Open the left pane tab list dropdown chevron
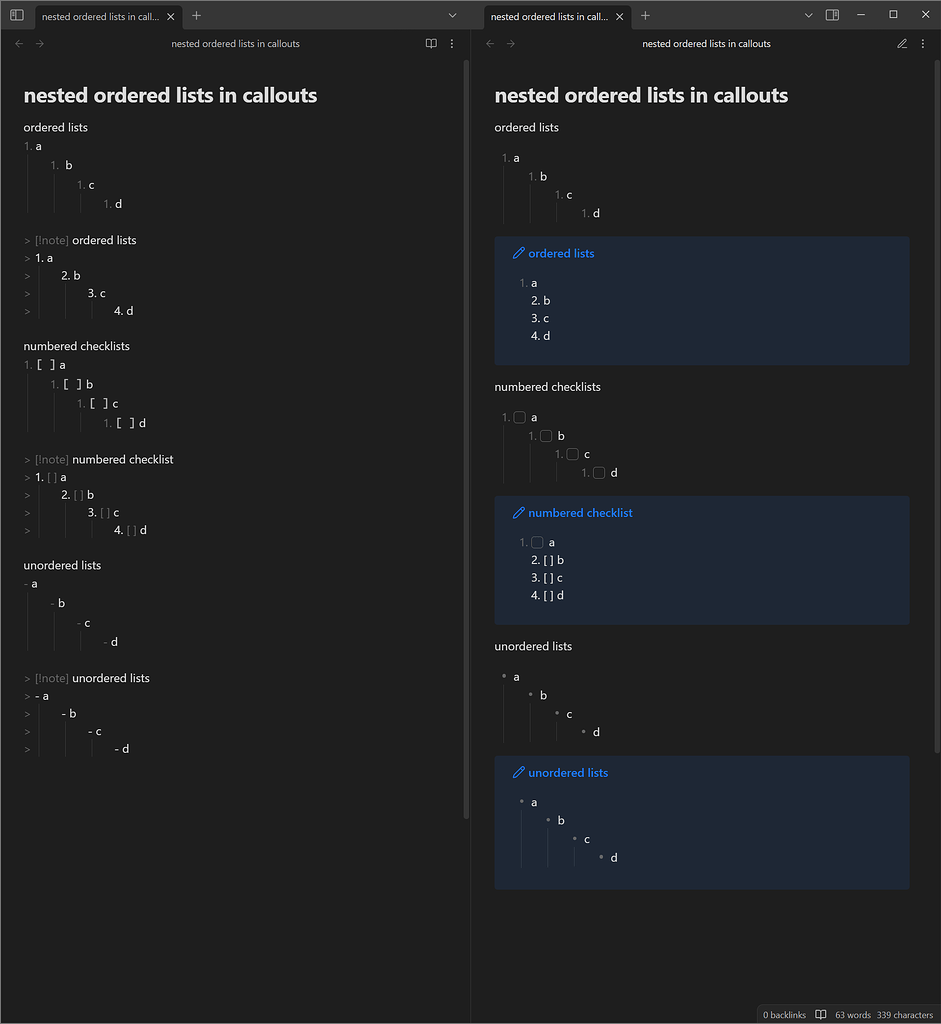This screenshot has width=941, height=1024. [452, 14]
